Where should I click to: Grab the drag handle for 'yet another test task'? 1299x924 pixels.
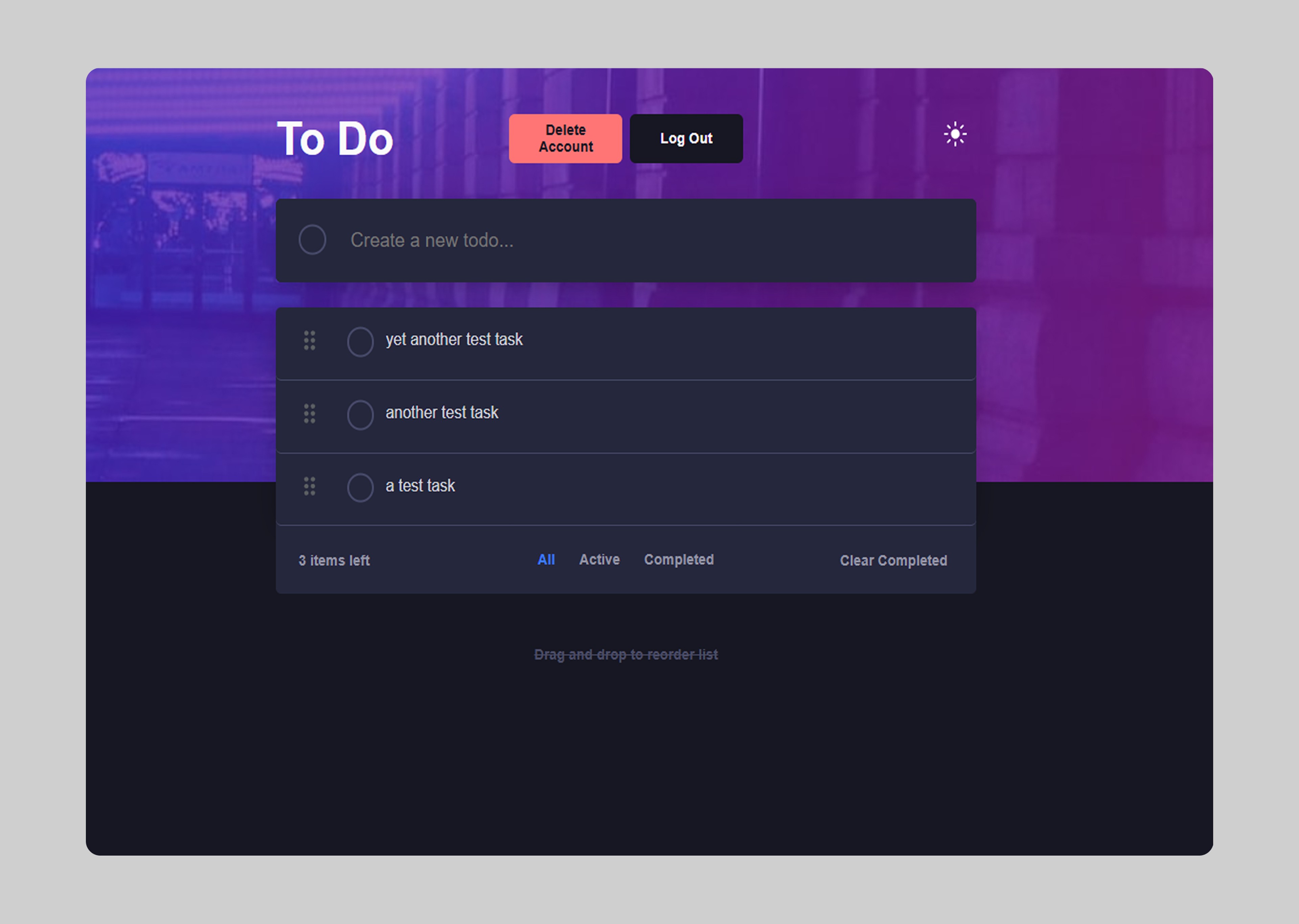(310, 340)
